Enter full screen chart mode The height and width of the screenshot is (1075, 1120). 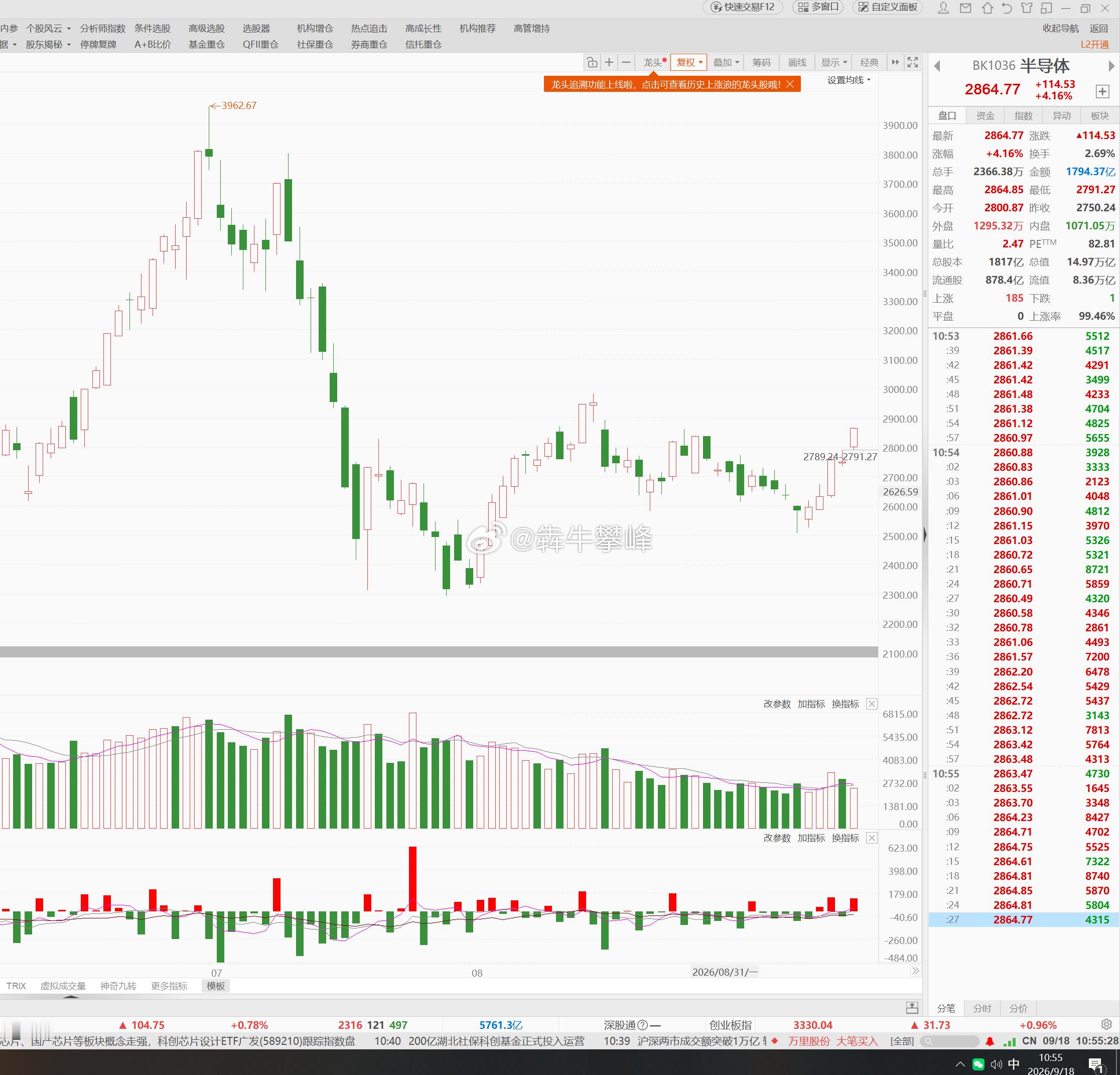[913, 62]
